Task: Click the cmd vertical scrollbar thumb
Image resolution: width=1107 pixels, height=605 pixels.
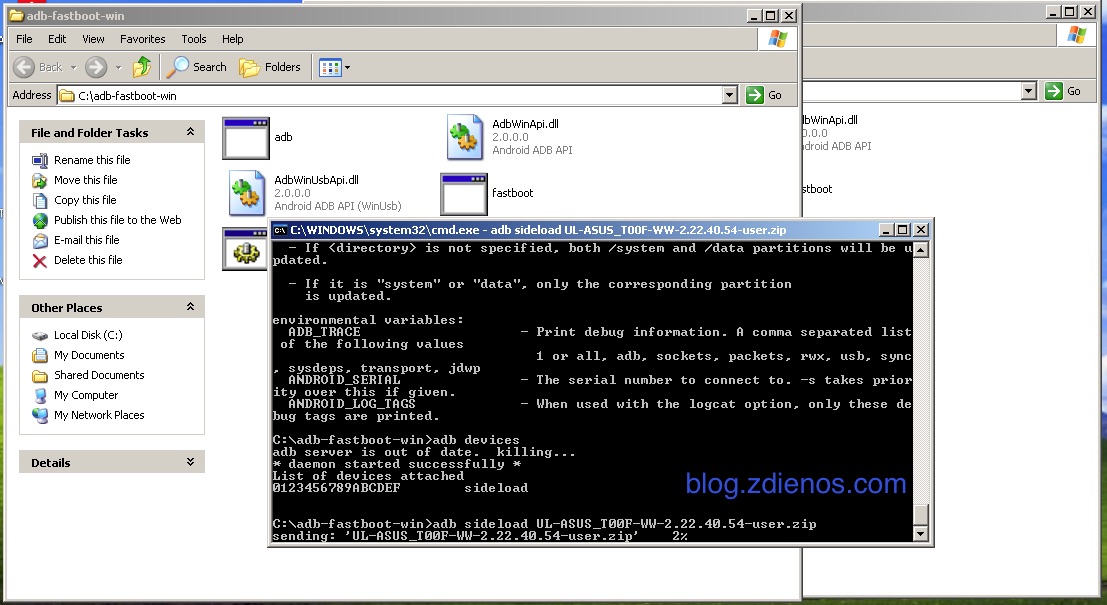Action: coord(921,515)
